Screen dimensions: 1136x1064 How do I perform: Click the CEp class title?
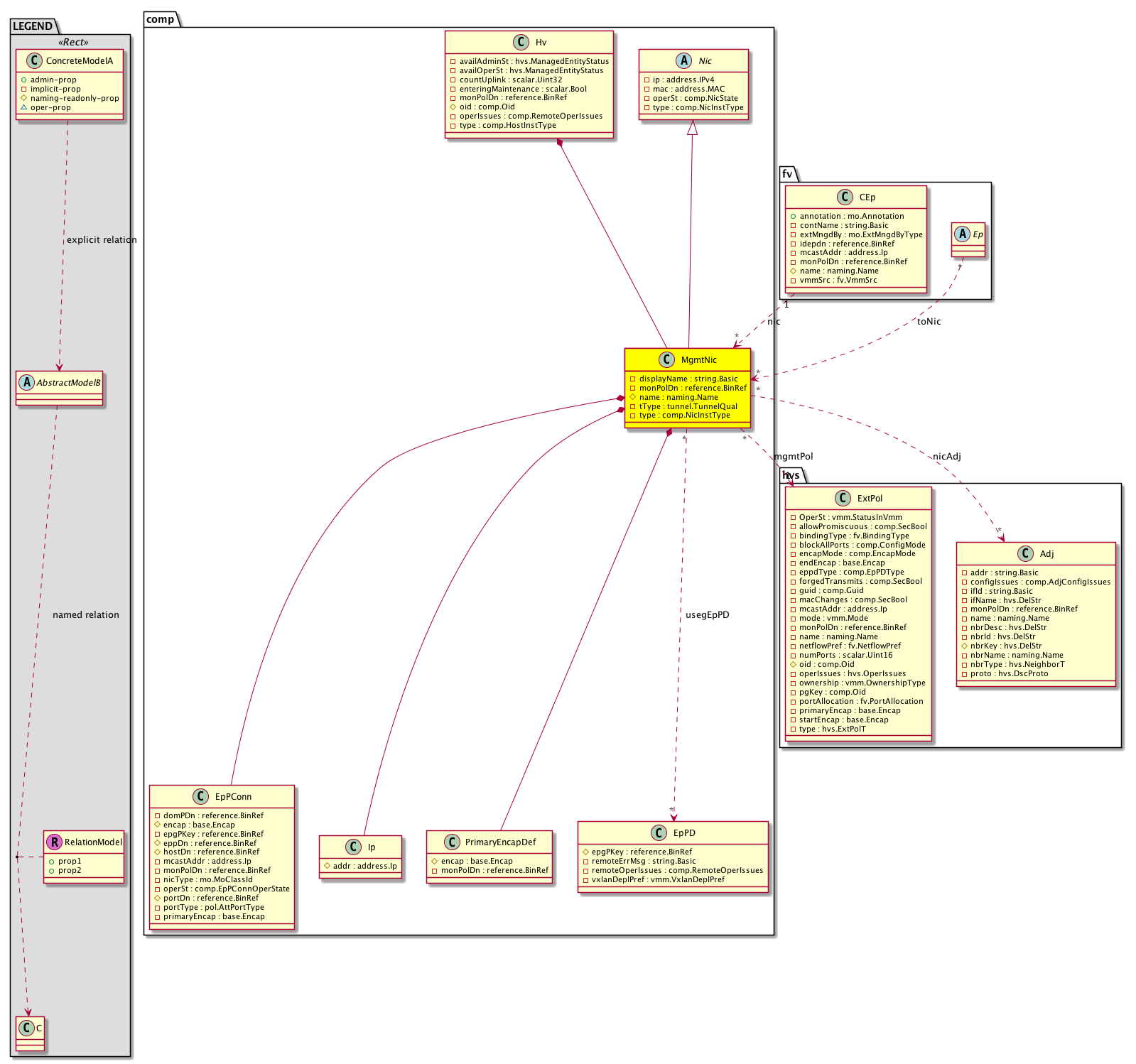click(x=867, y=197)
